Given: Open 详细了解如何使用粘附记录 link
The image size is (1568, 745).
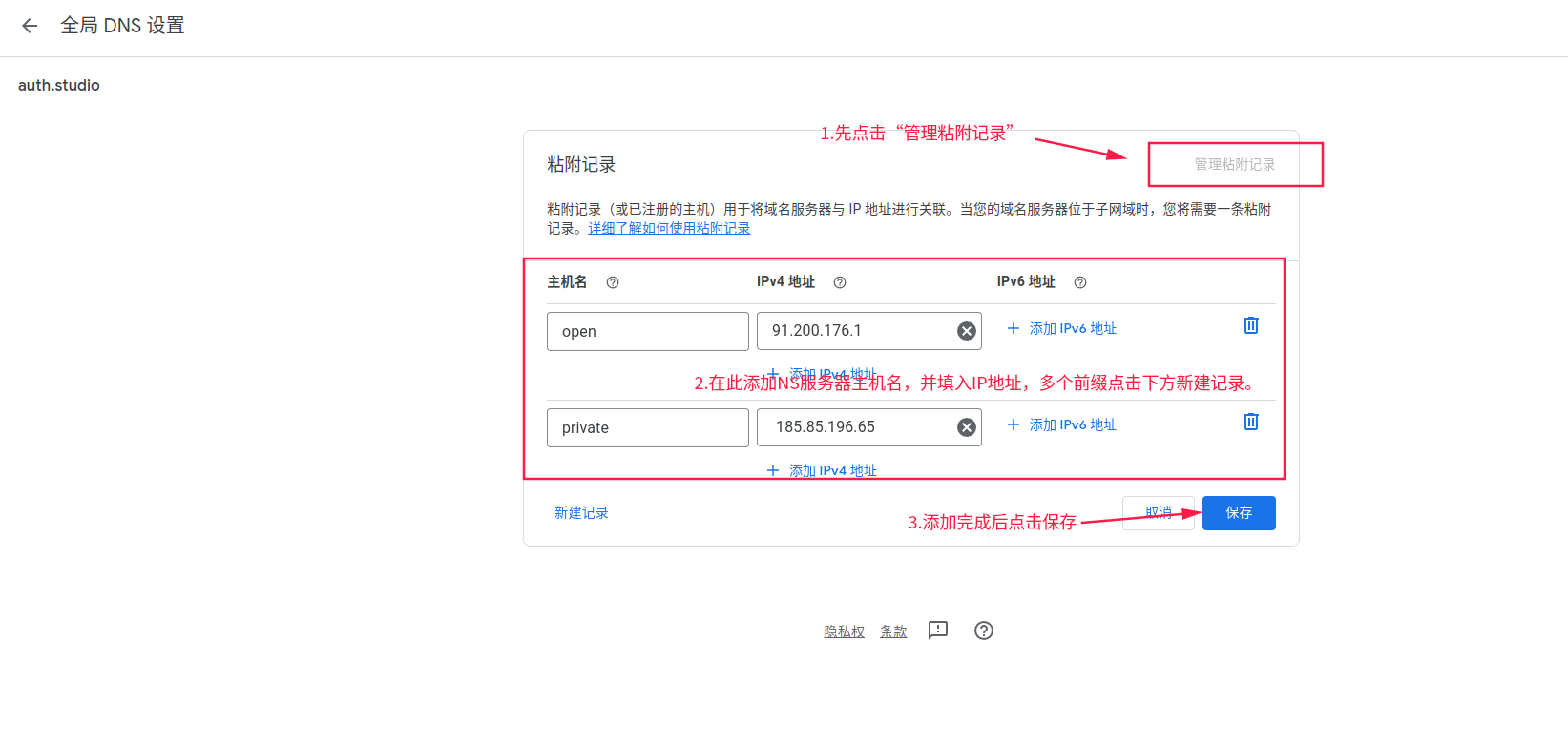Looking at the screenshot, I should (669, 229).
